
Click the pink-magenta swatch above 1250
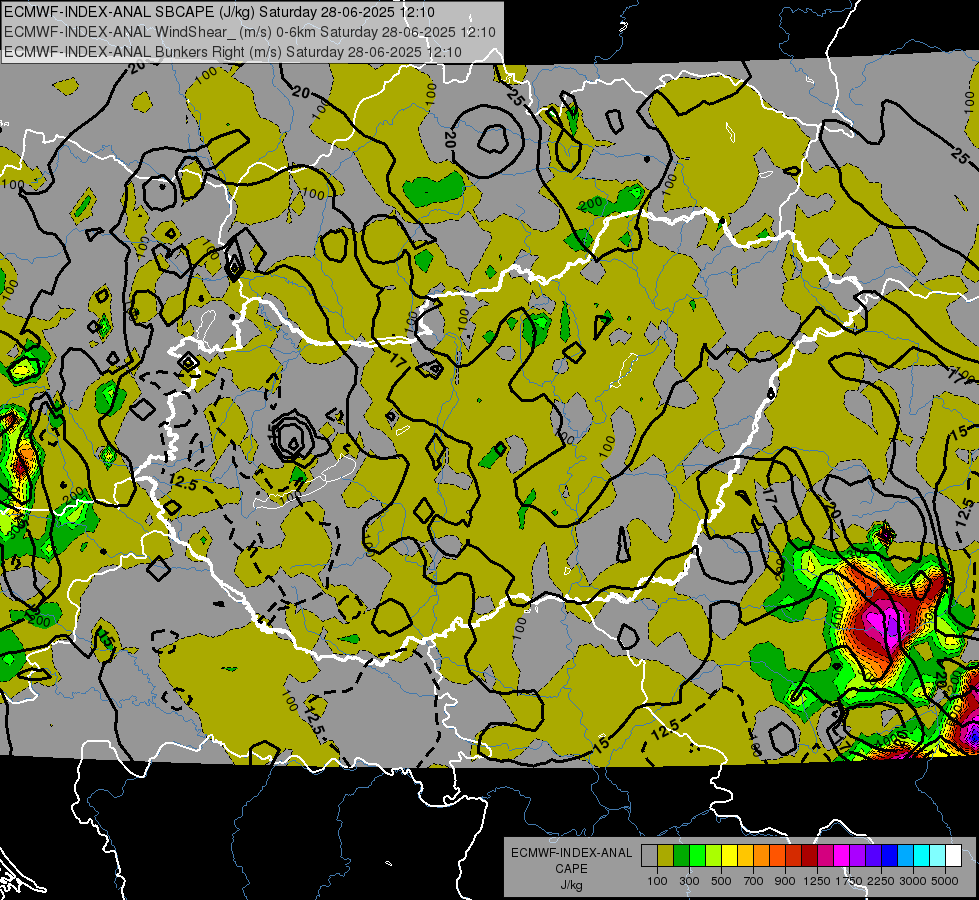click(825, 855)
